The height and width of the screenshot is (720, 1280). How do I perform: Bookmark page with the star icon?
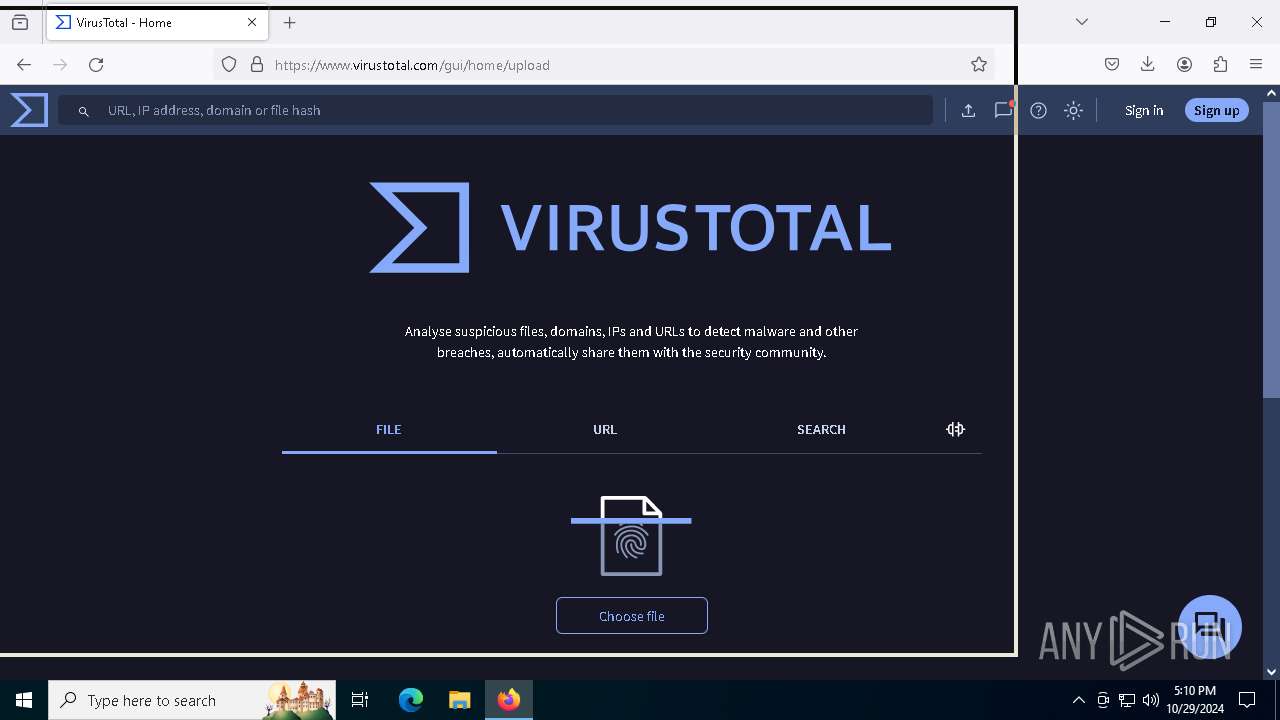979,65
